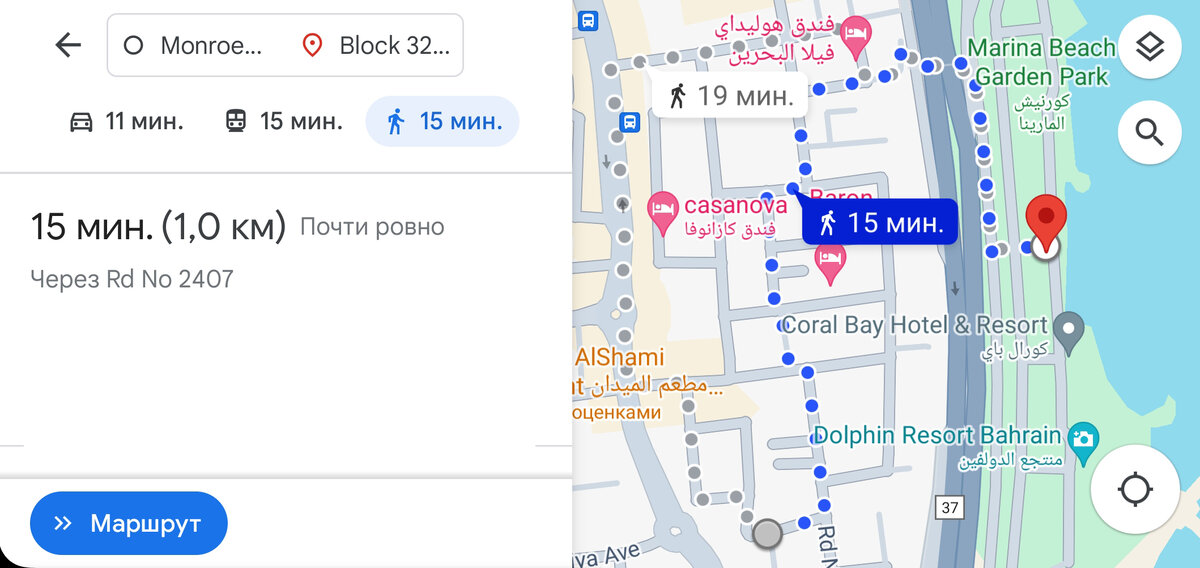Tap the red destination pin

1046,222
